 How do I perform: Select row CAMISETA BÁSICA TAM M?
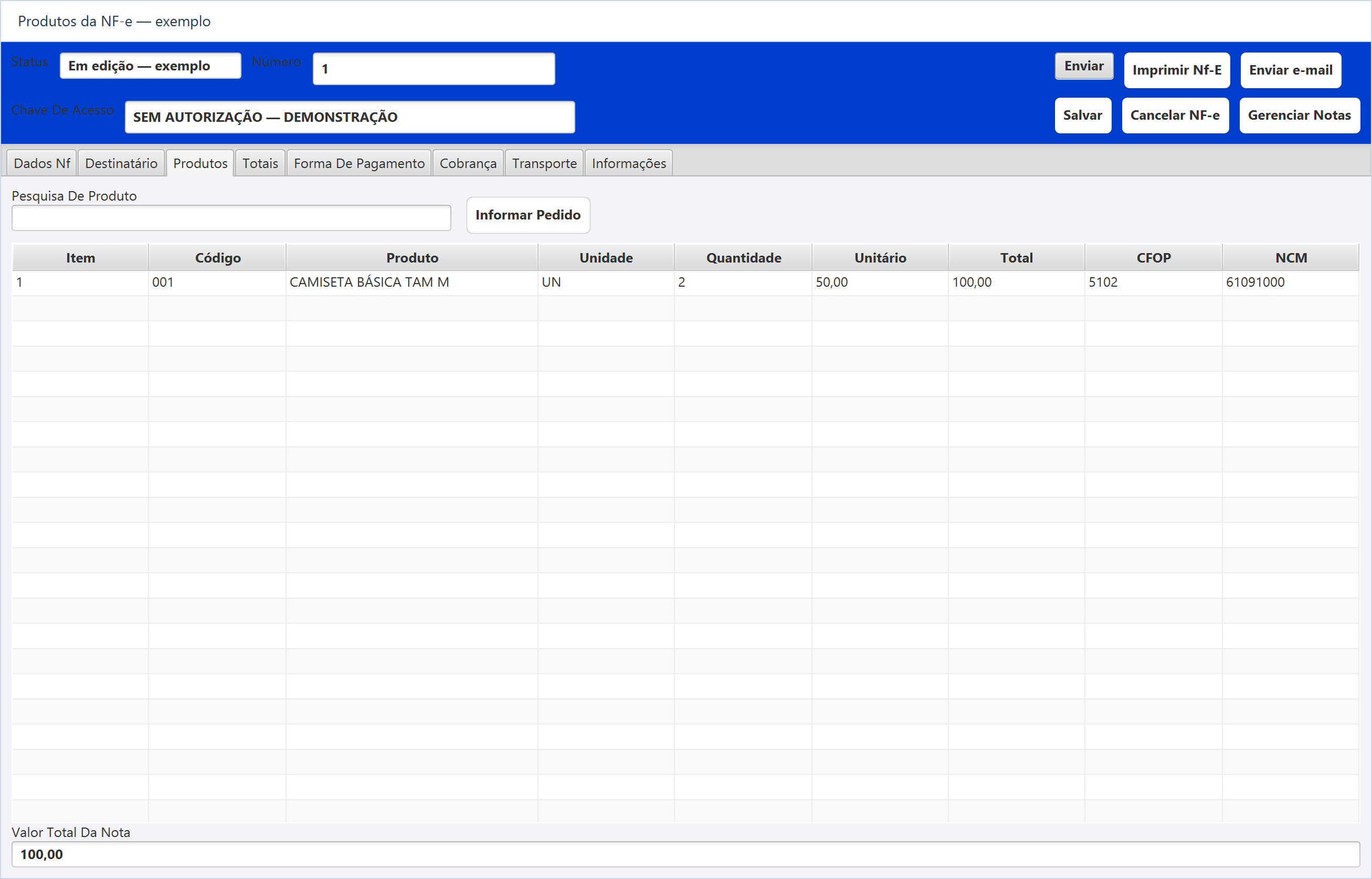(685, 282)
